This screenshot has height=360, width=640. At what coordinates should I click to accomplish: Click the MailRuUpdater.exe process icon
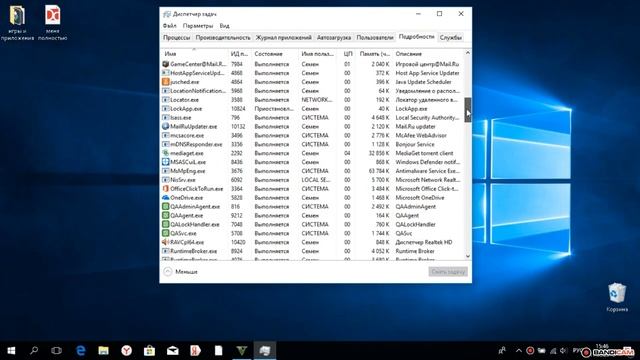(165, 127)
